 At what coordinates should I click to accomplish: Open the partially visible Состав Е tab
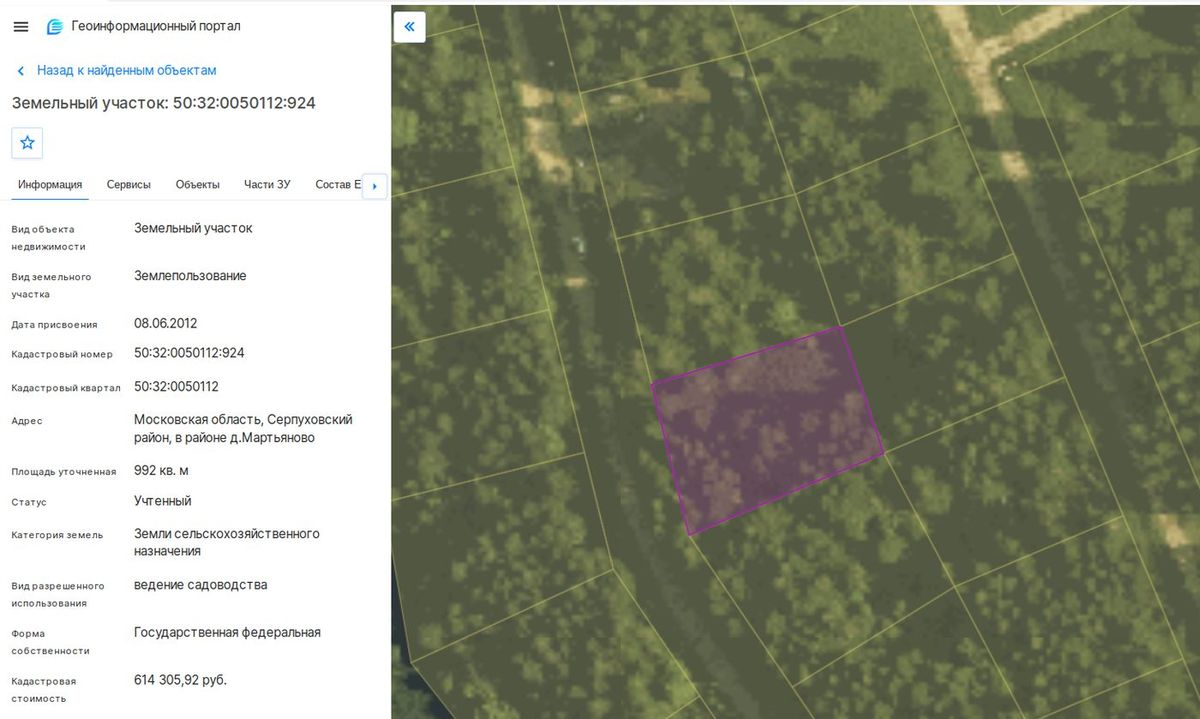(x=338, y=185)
